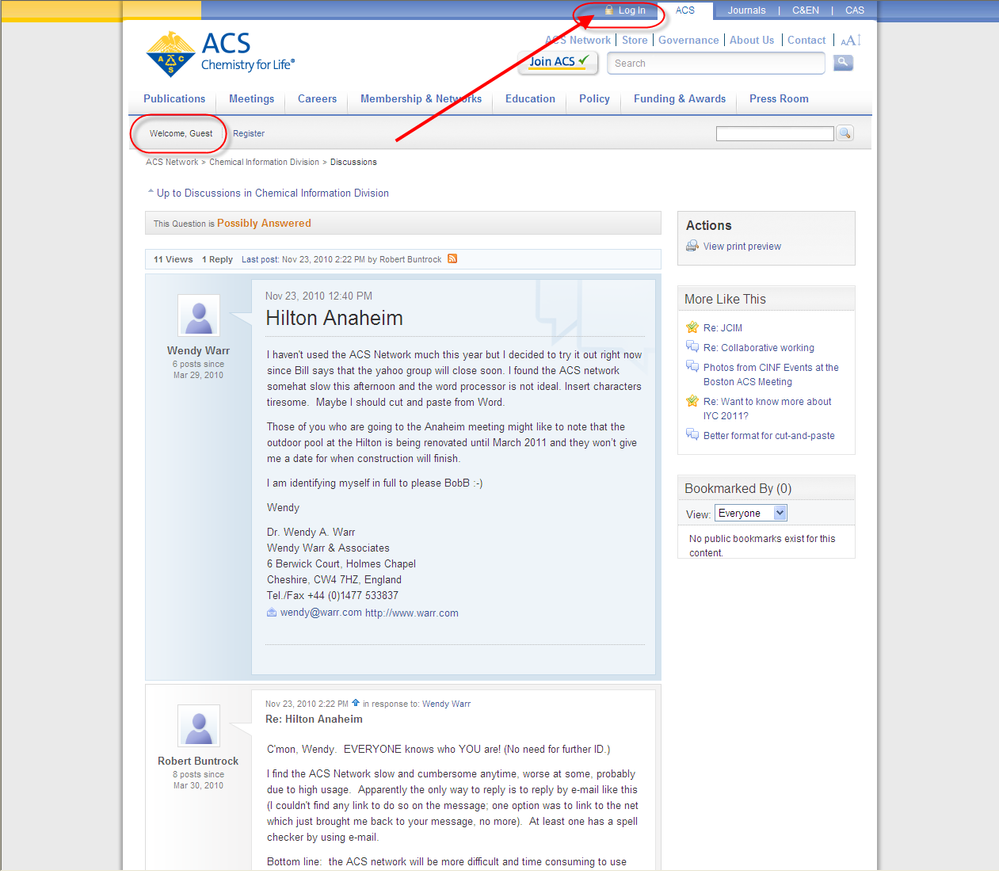Switch to the Journals top tab
The image size is (999, 871).
[746, 10]
